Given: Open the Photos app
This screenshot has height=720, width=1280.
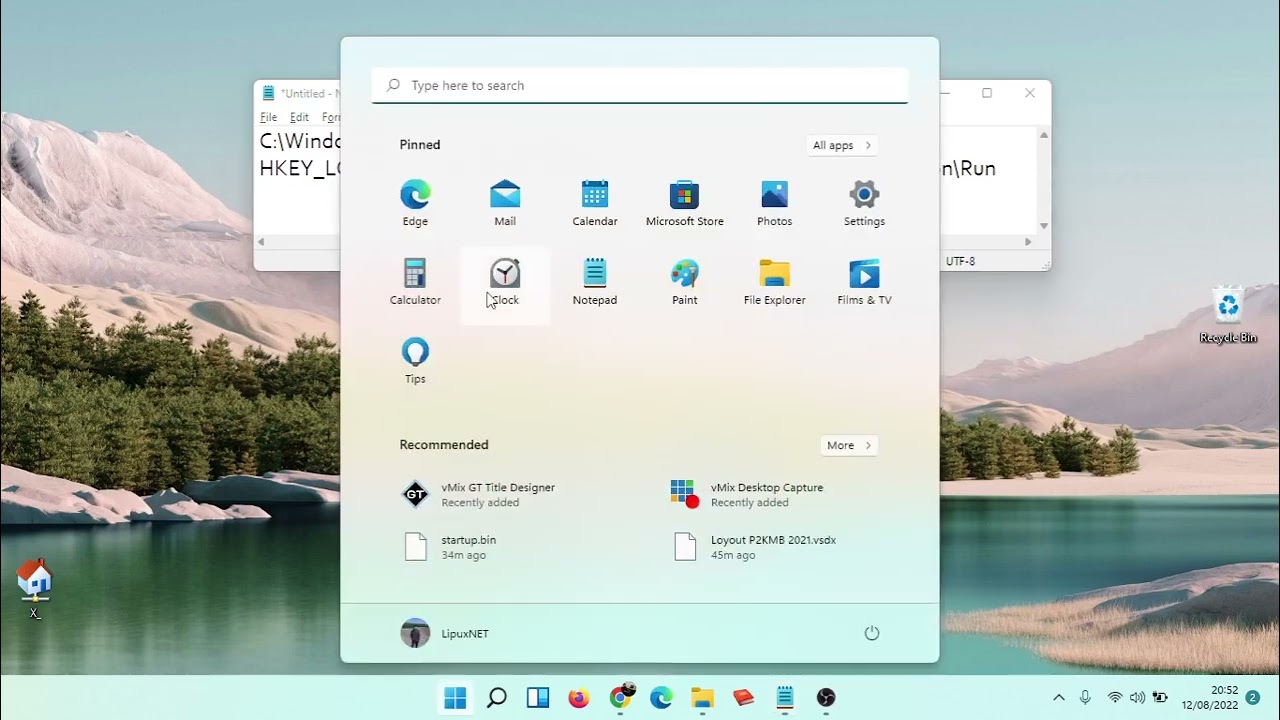Looking at the screenshot, I should click(x=775, y=203).
